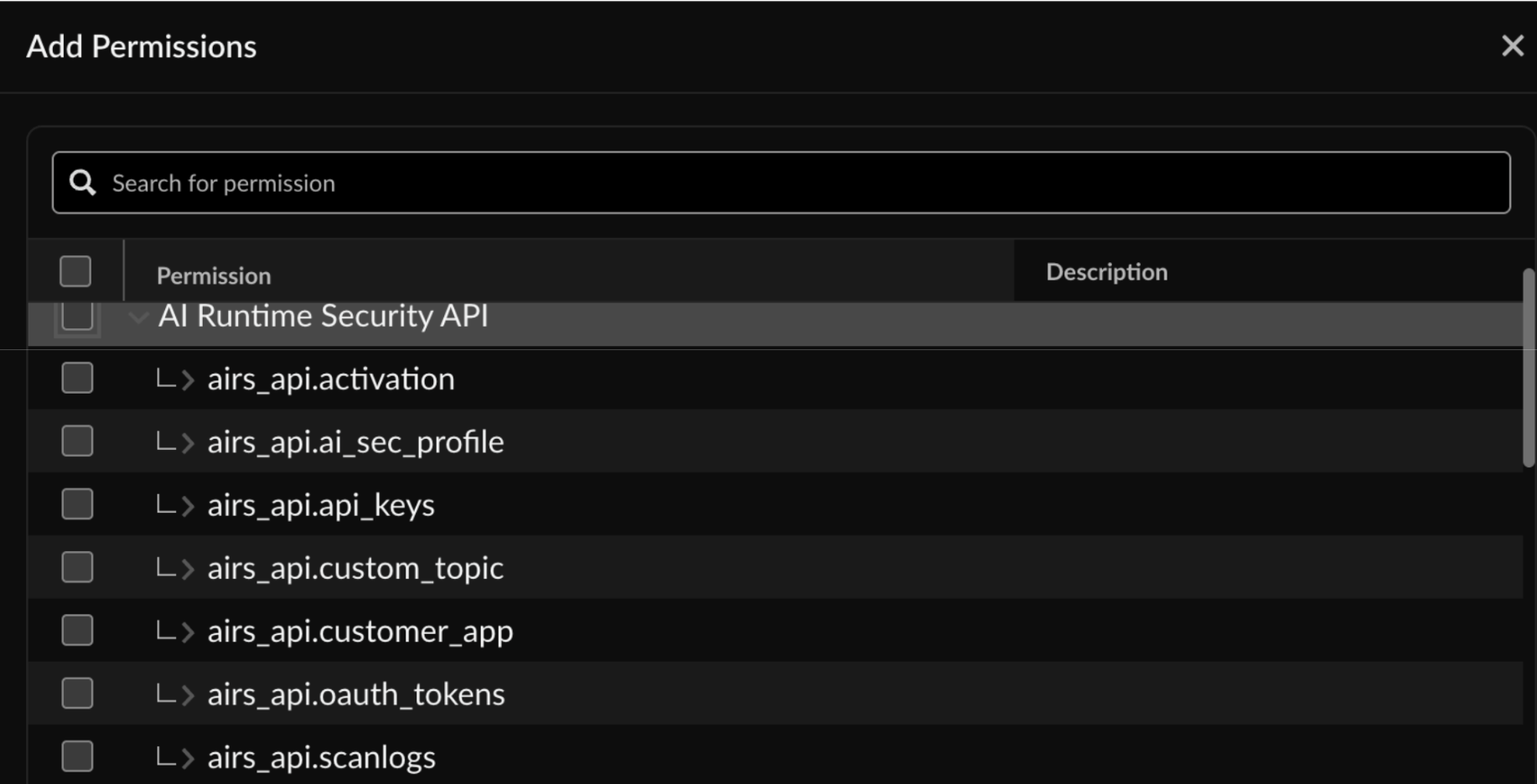Expand the airs_api.scanlogs permission
Image resolution: width=1537 pixels, height=784 pixels.
188,756
